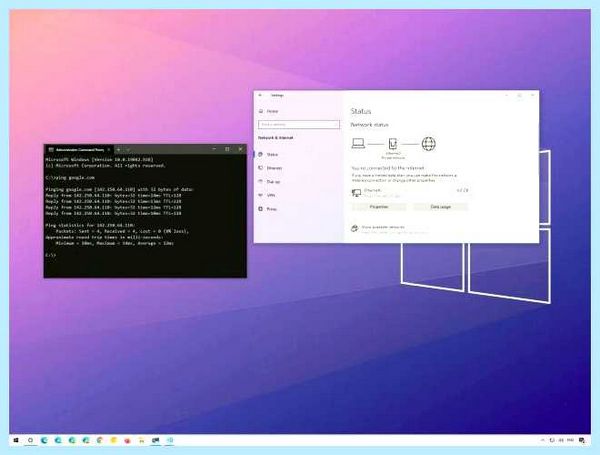The width and height of the screenshot is (600, 455).
Task: Click the Ping statistics line in terminal
Action: (90, 225)
